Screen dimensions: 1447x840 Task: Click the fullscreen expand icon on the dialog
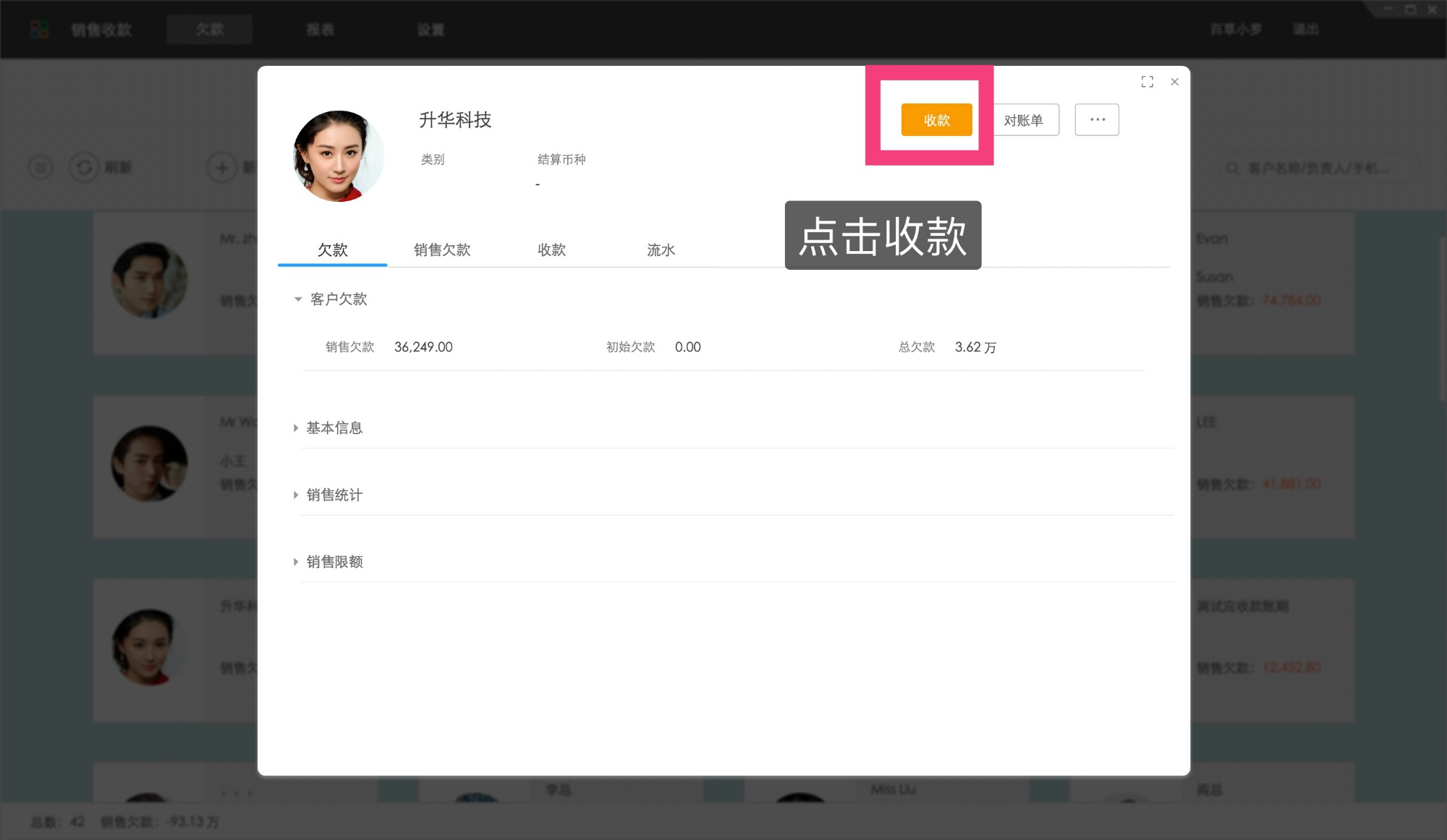tap(1147, 82)
